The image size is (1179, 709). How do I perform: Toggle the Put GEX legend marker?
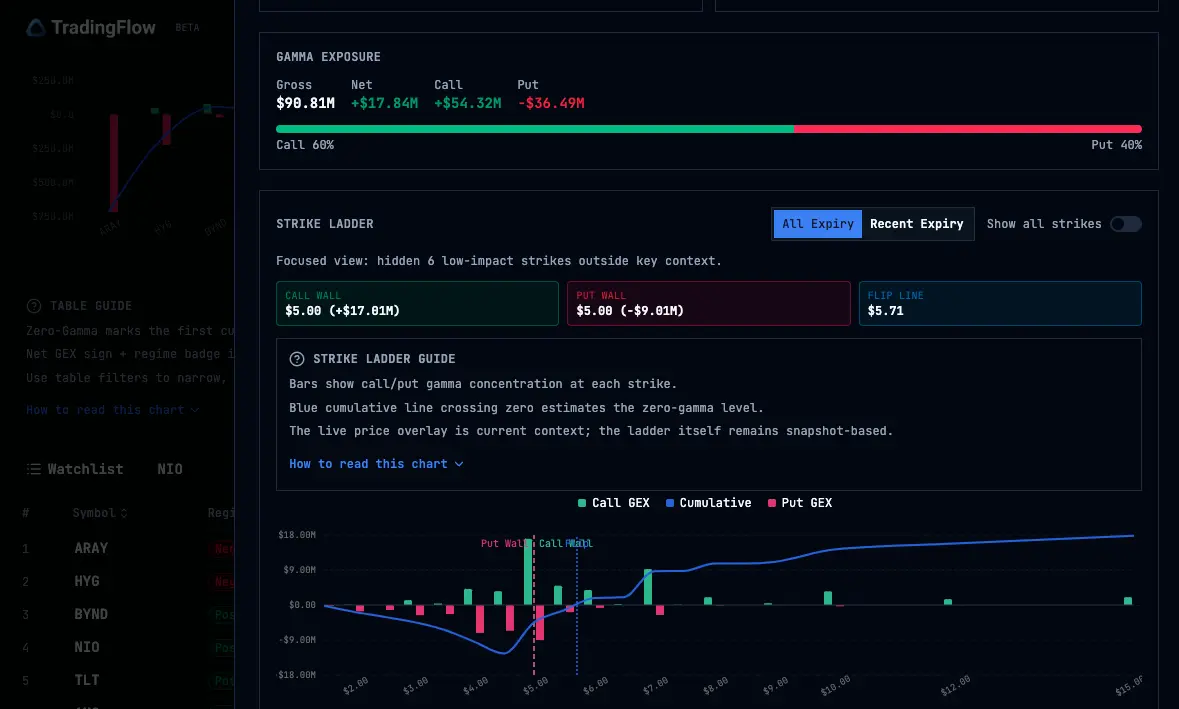tap(772, 503)
